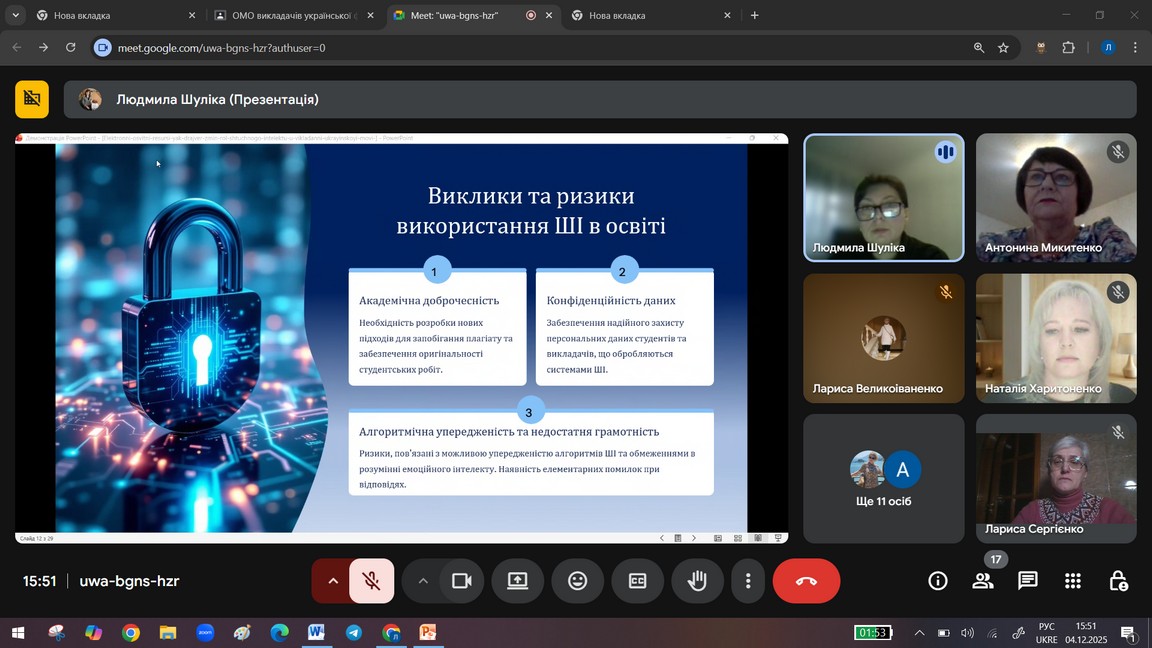Toggle closed captions
1152x648 pixels.
pyautogui.click(x=637, y=581)
